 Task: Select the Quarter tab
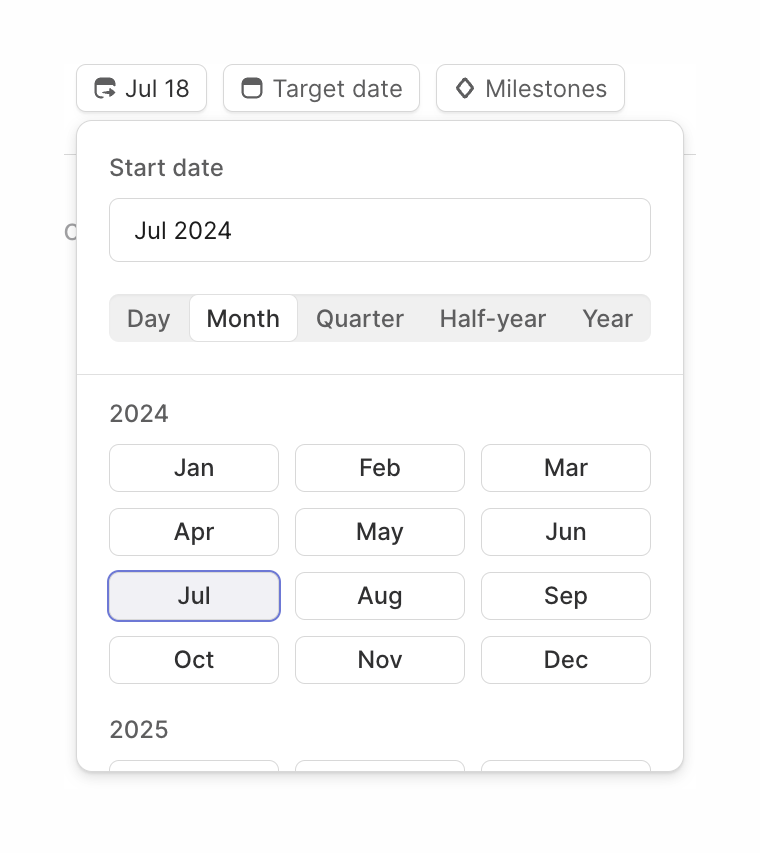tap(359, 318)
